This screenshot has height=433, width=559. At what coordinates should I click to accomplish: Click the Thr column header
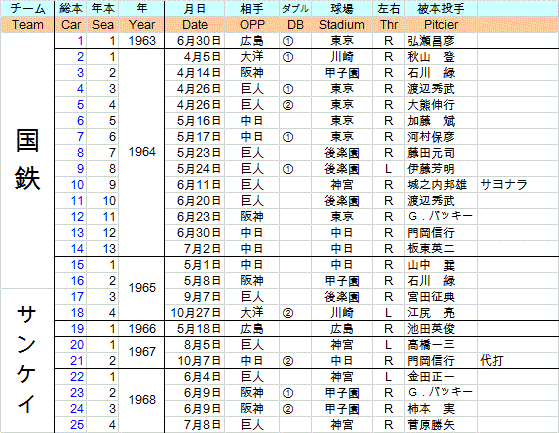pyautogui.click(x=389, y=25)
